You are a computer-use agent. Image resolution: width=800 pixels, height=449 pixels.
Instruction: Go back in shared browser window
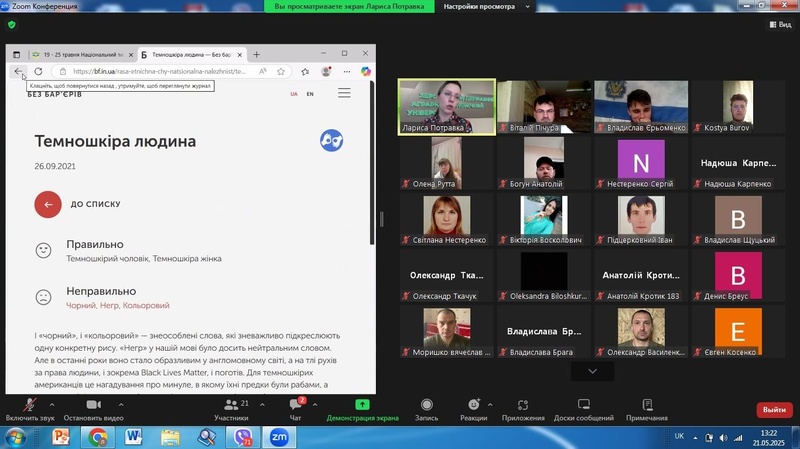tap(18, 71)
